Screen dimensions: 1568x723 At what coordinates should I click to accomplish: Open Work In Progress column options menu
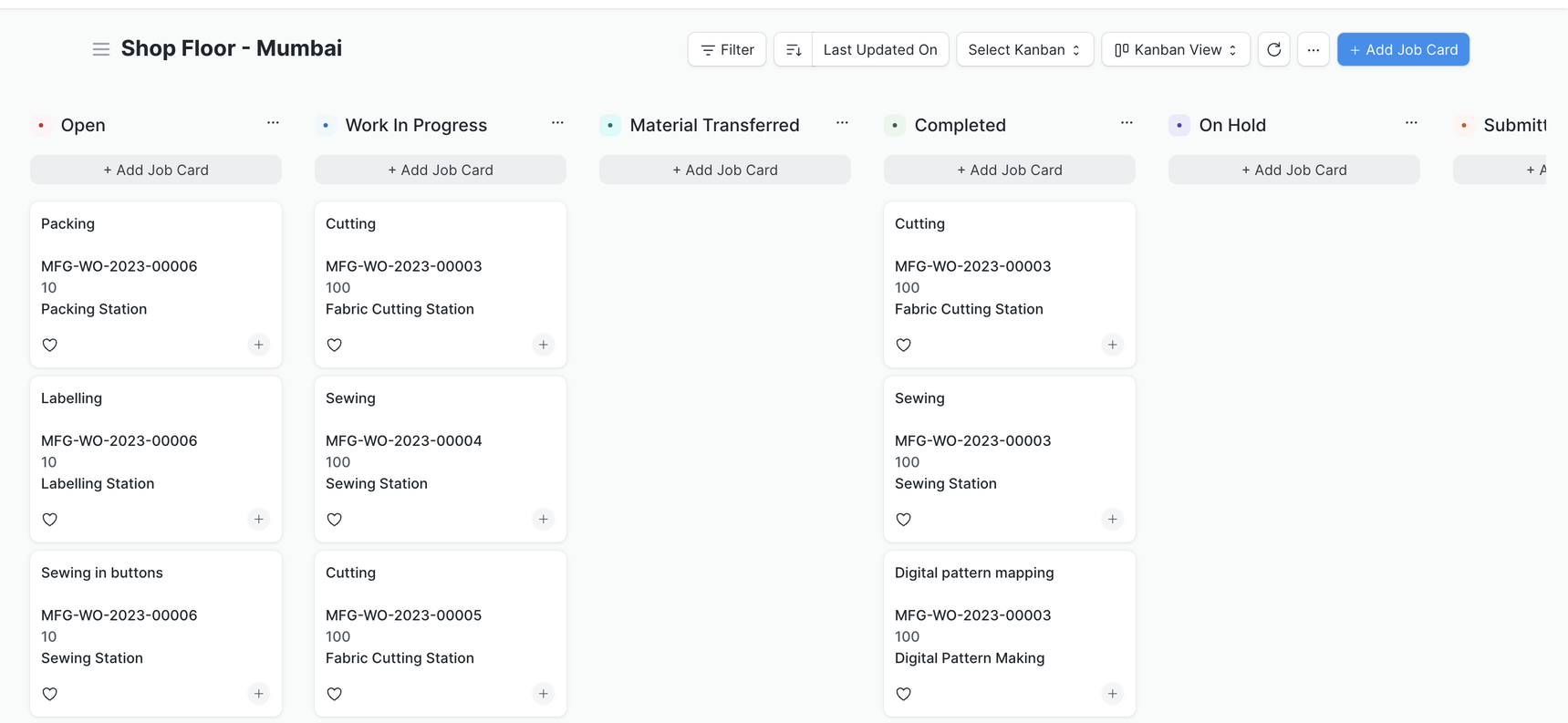tap(557, 123)
